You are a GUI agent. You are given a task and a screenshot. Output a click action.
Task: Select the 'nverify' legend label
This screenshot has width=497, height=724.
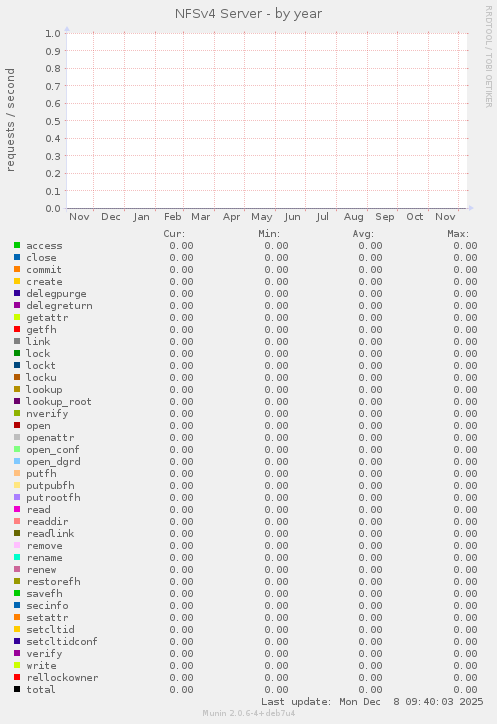[47, 414]
